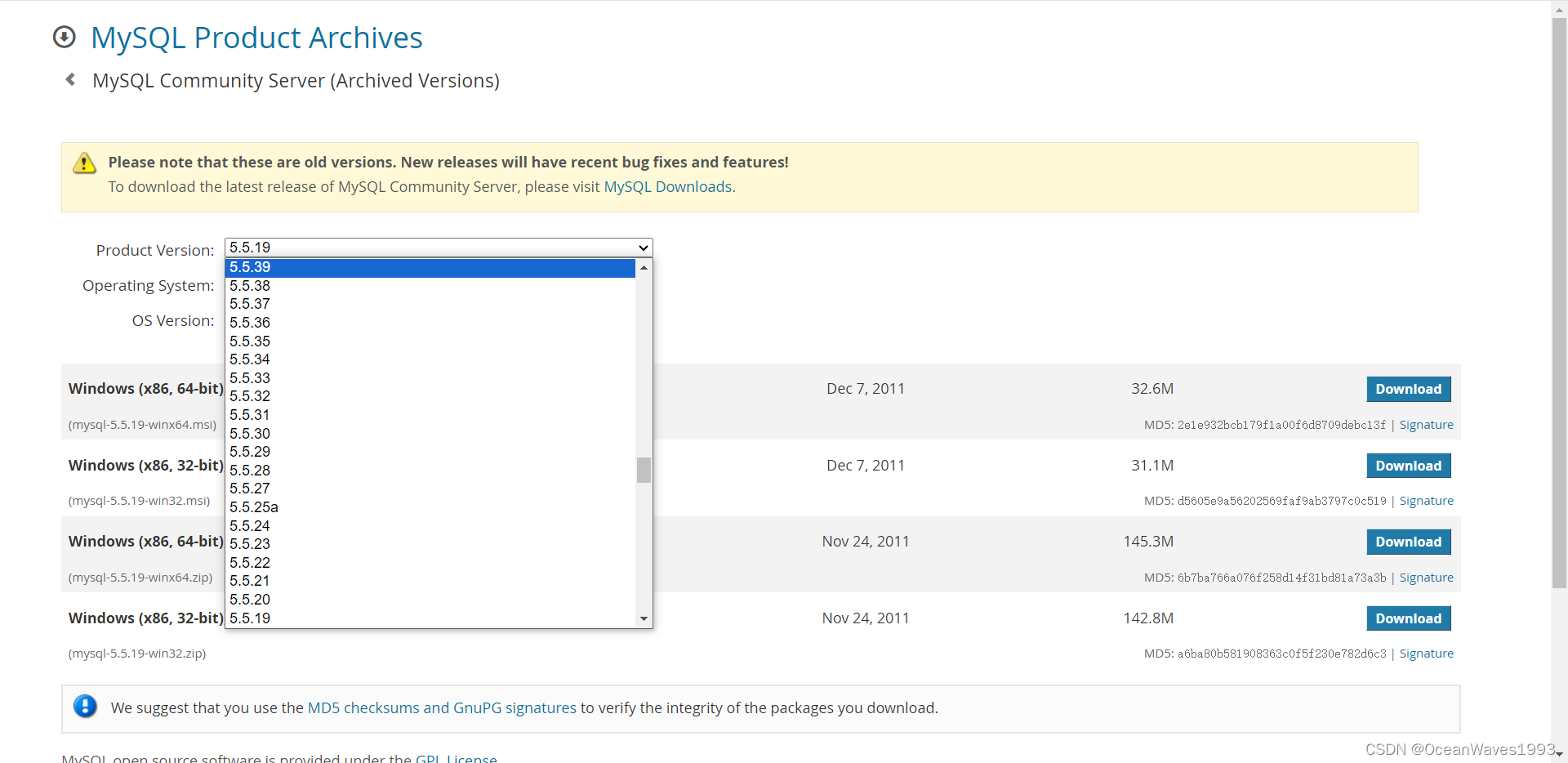Choose the 5.5.30 list entry
The image size is (1568, 763).
(x=430, y=434)
